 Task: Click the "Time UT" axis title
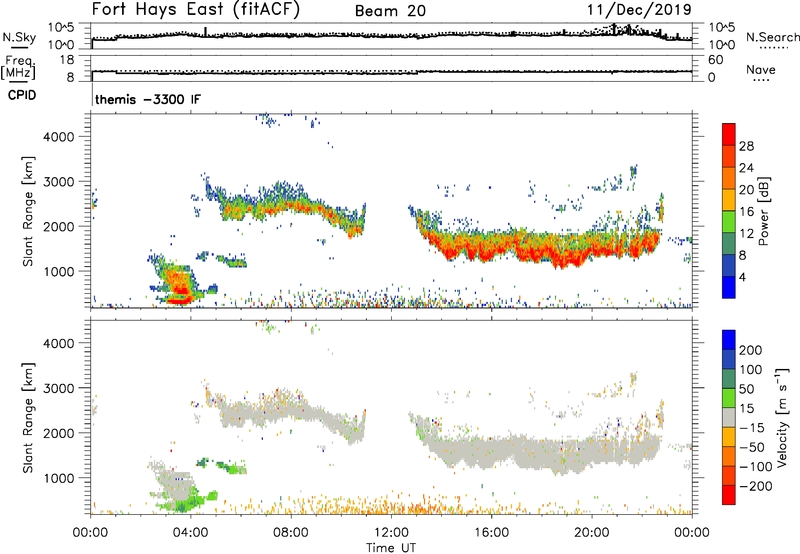pos(391,548)
